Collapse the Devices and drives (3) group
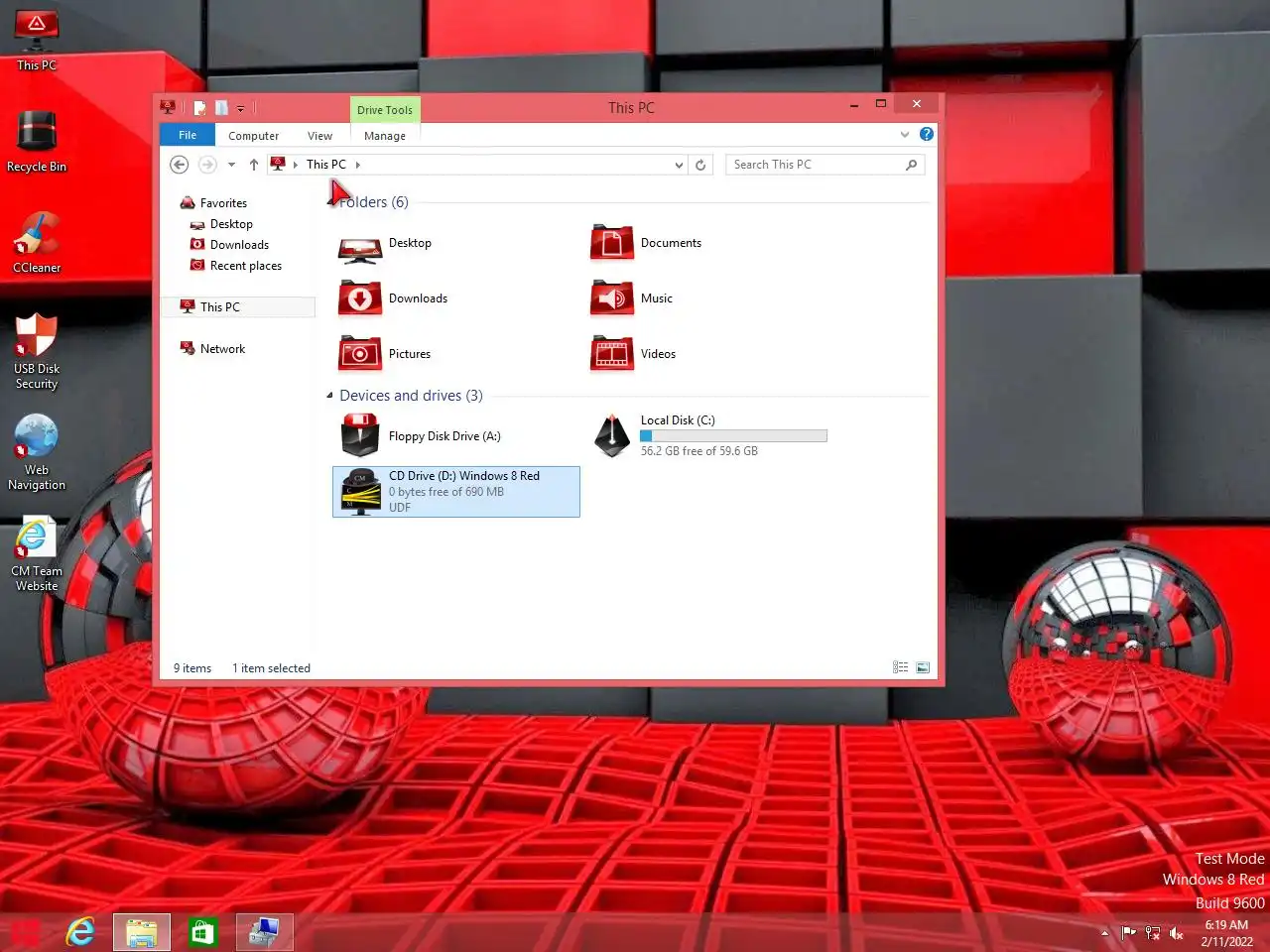 pos(330,396)
